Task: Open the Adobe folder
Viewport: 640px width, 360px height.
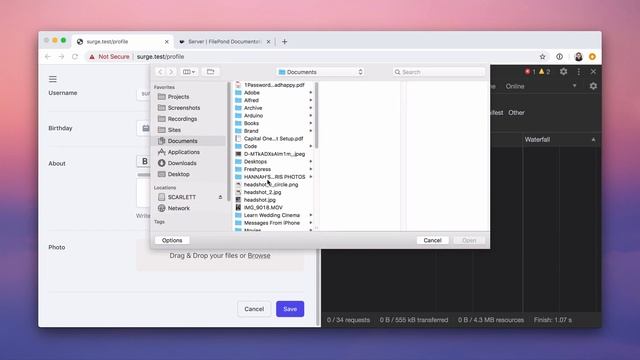Action: [x=251, y=93]
